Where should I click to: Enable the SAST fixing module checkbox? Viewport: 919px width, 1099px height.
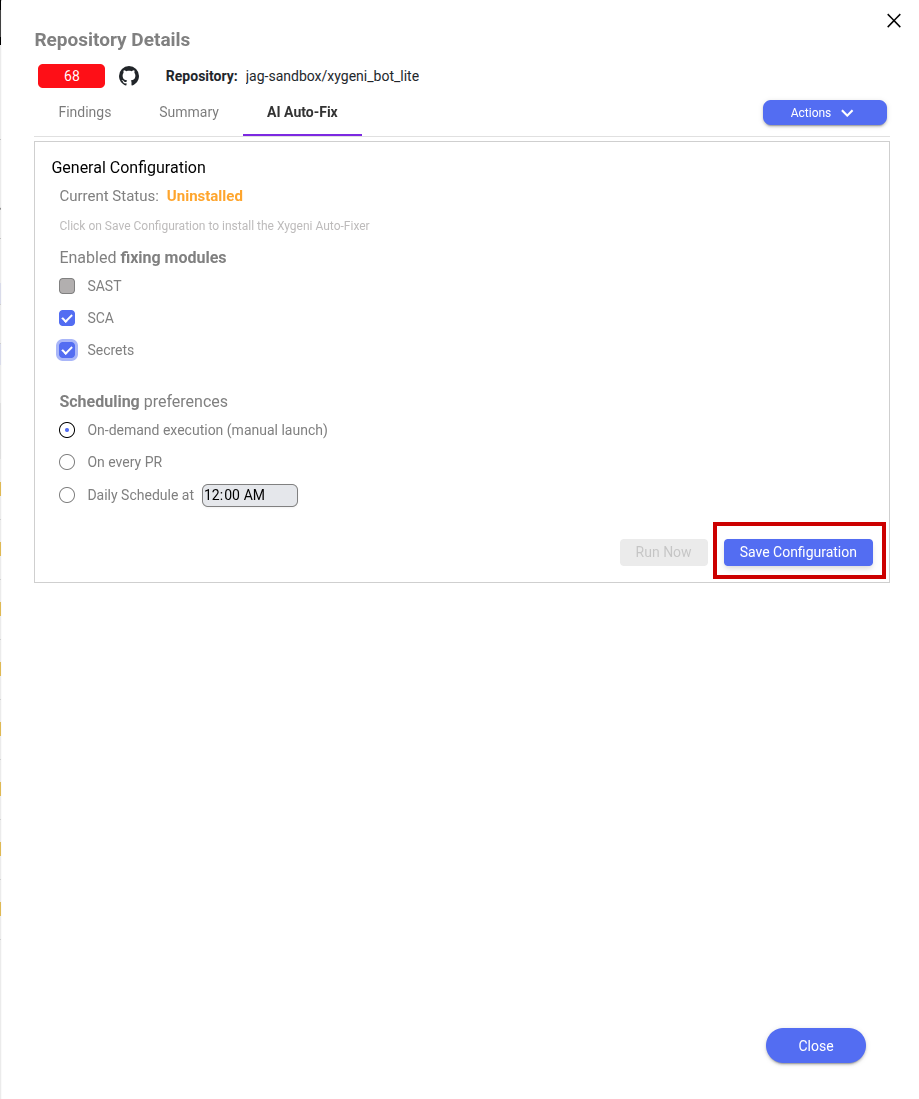pos(68,286)
